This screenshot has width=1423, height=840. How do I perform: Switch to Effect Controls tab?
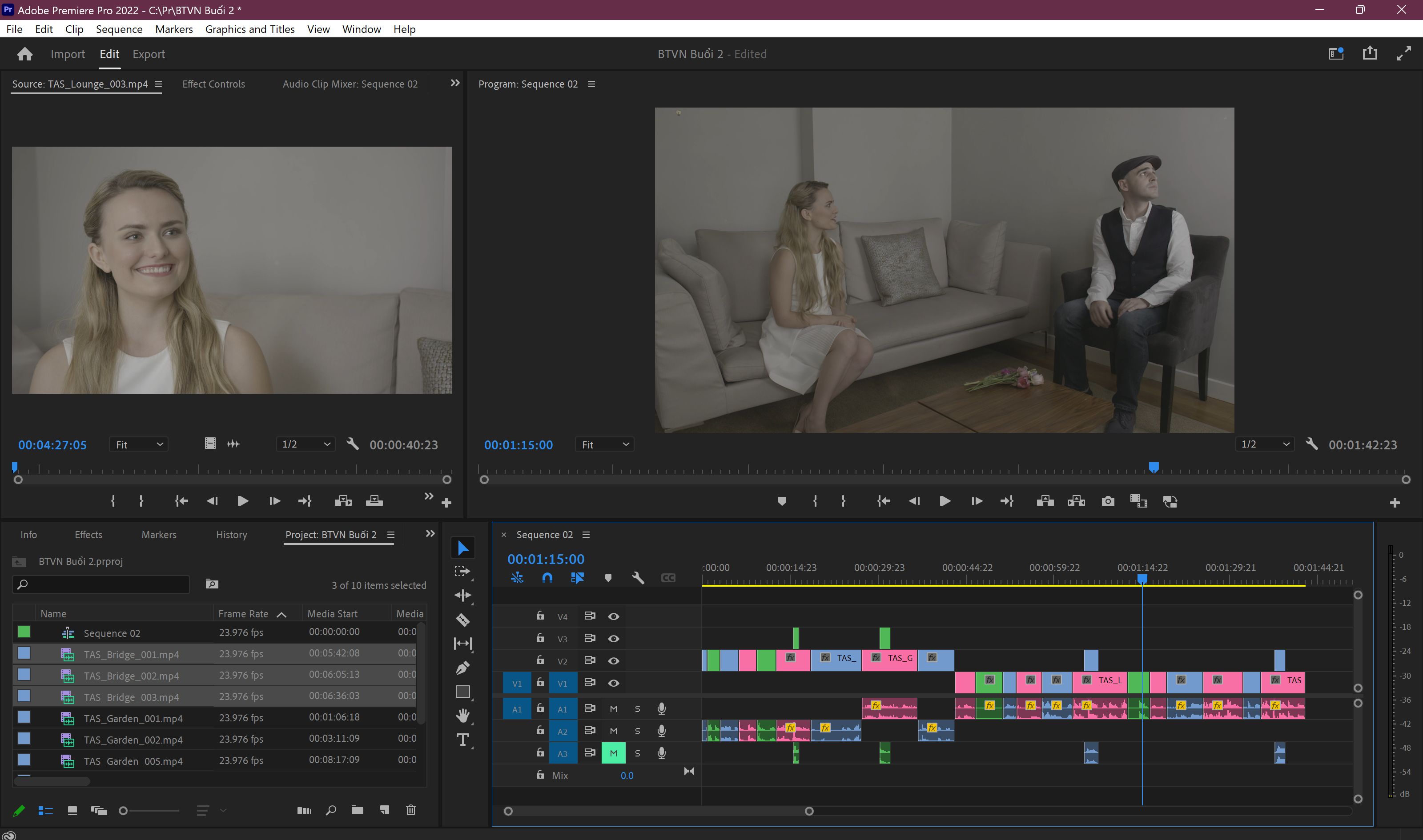tap(213, 84)
